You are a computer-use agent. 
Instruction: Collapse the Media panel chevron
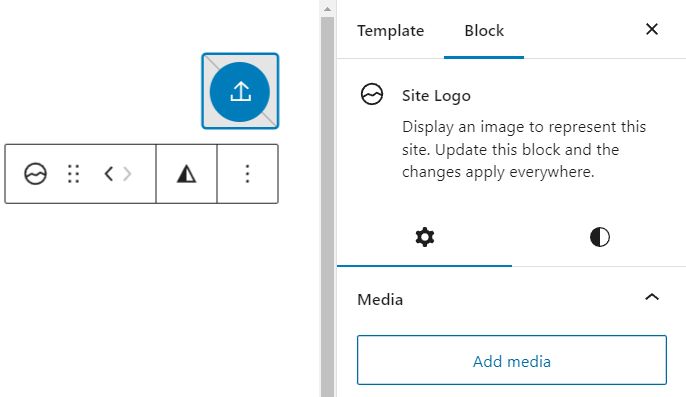652,298
